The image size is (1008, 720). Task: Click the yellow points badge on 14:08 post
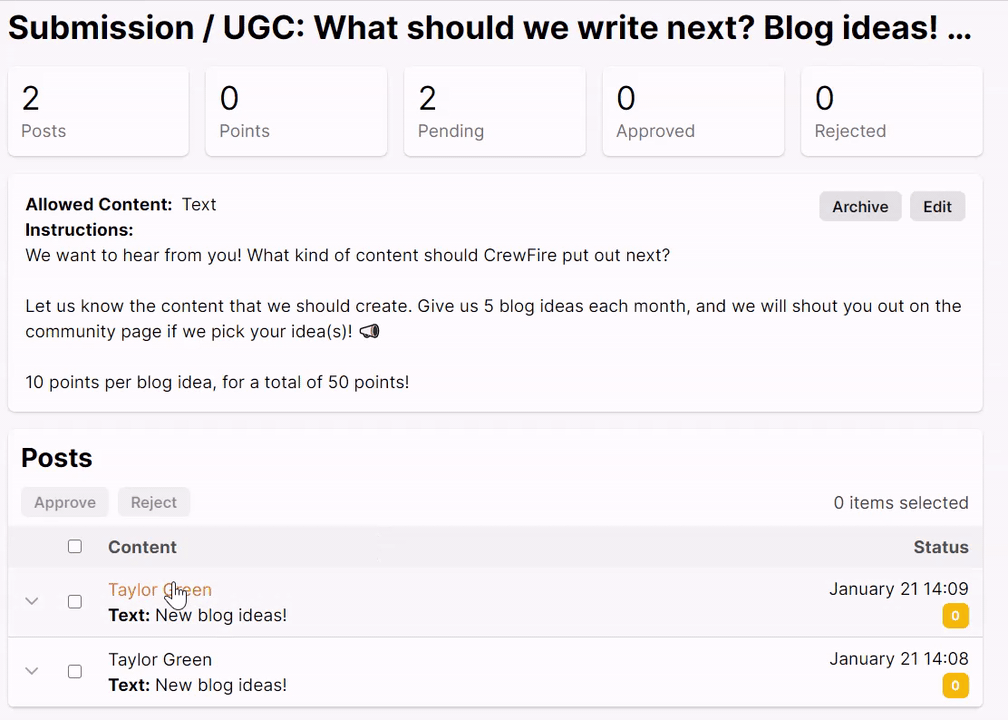click(x=955, y=686)
